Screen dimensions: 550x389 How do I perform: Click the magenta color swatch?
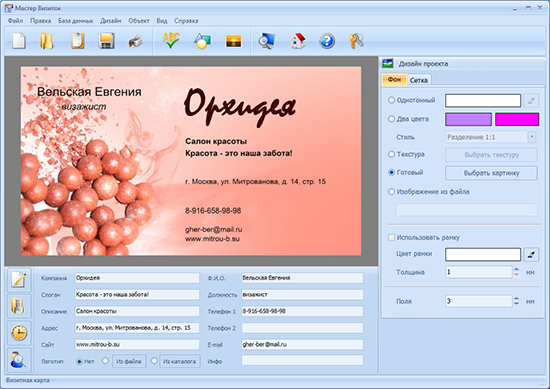[x=517, y=119]
